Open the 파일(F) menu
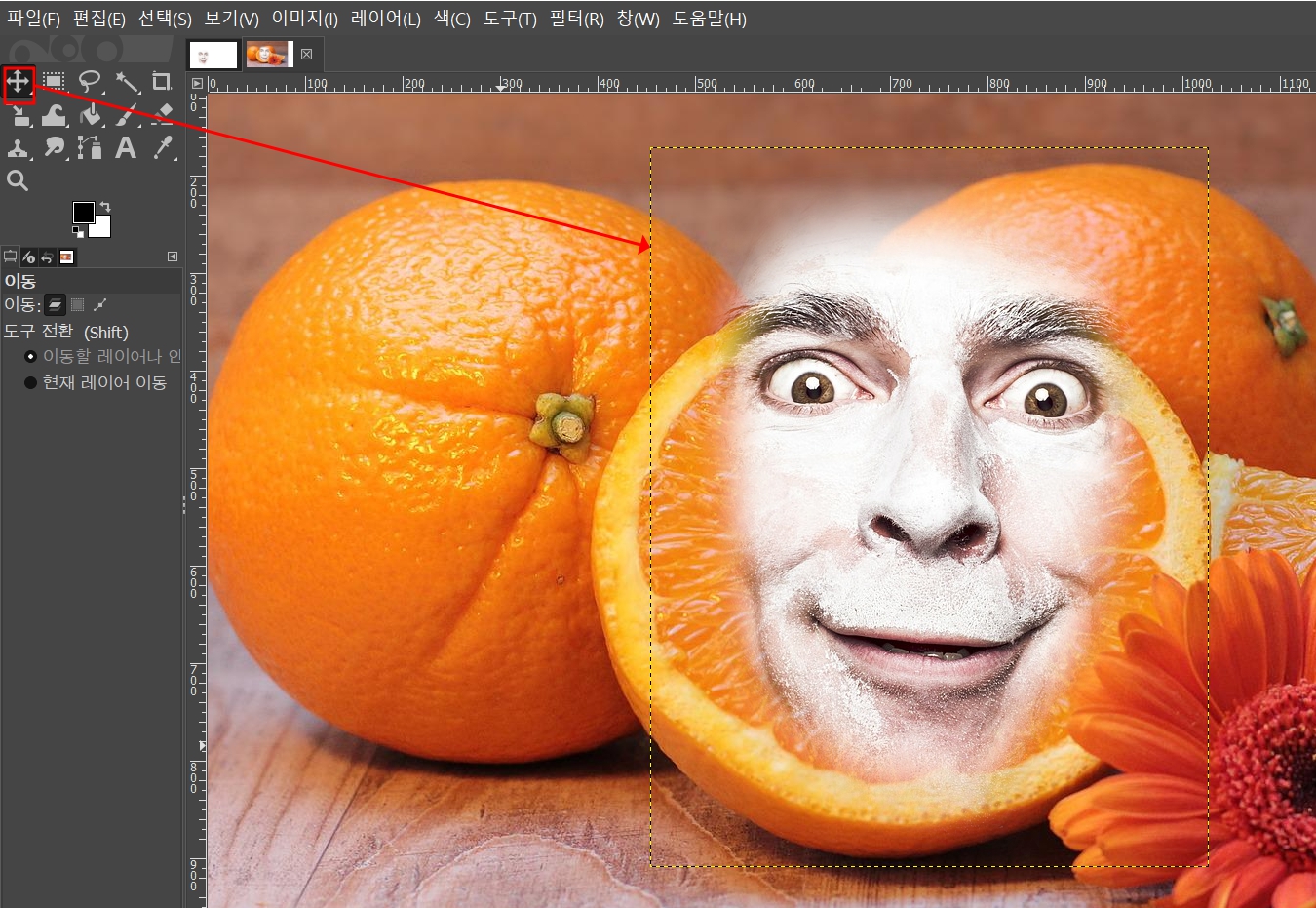 click(33, 19)
